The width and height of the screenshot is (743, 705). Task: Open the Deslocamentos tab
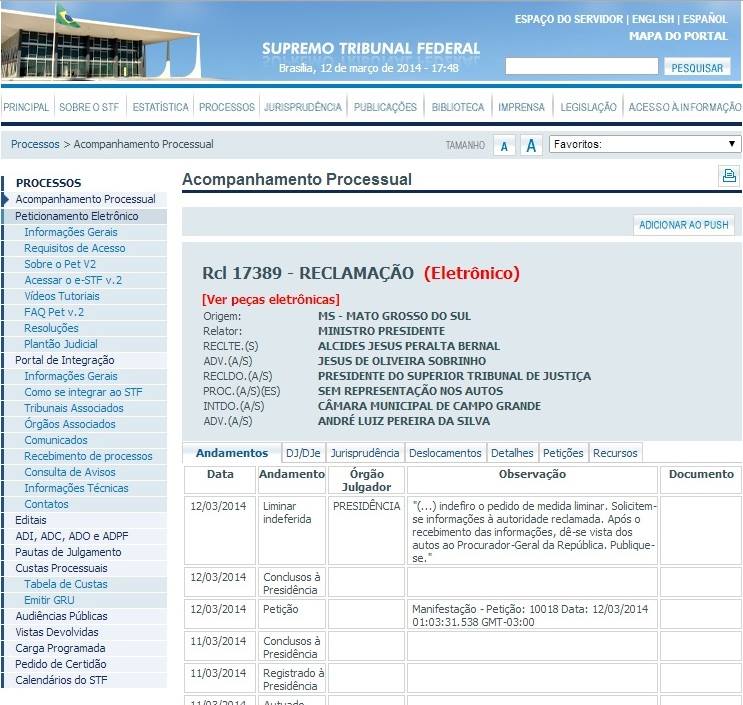point(445,453)
